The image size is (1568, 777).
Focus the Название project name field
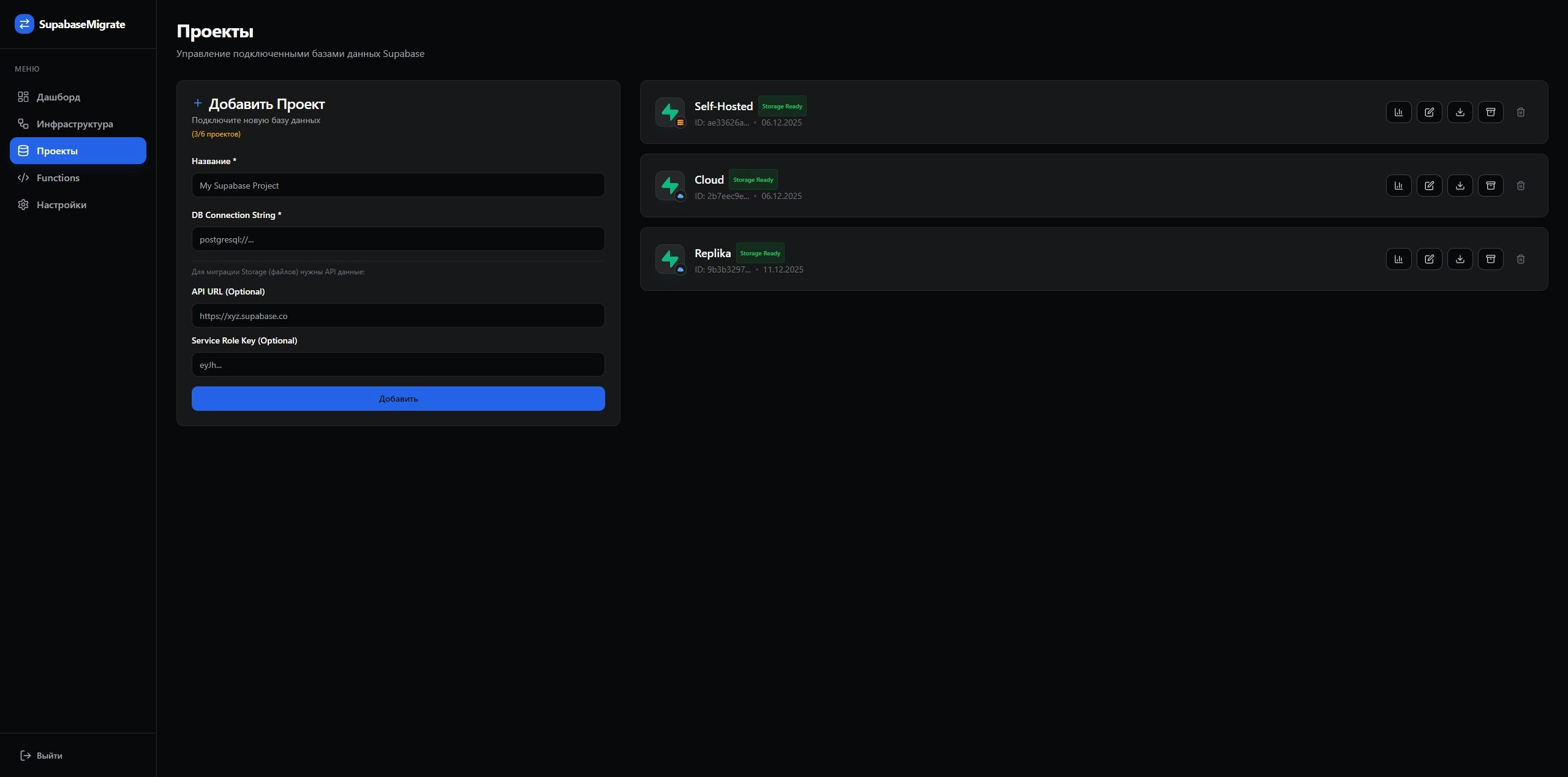coord(398,185)
